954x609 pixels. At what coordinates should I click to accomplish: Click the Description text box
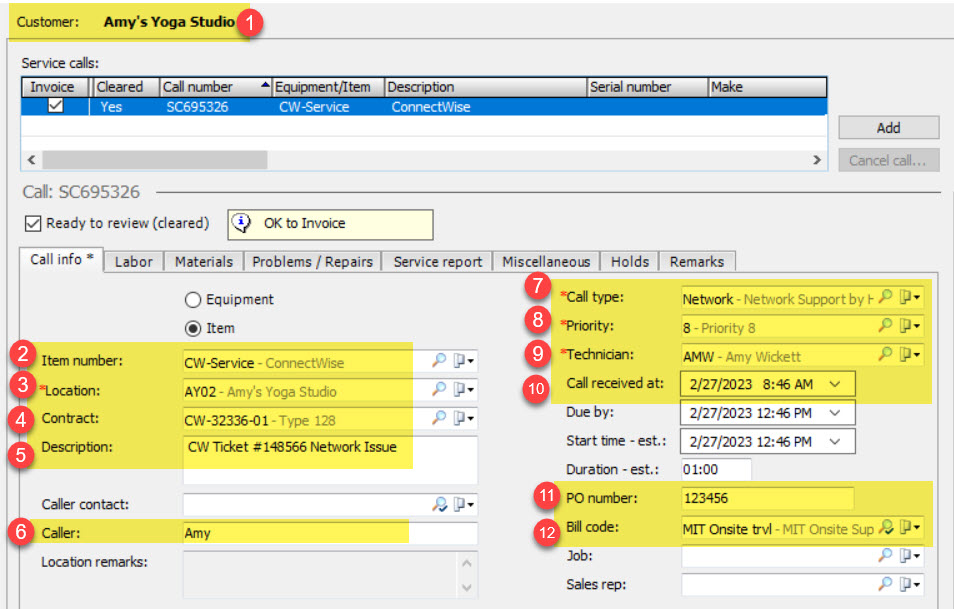coord(330,460)
